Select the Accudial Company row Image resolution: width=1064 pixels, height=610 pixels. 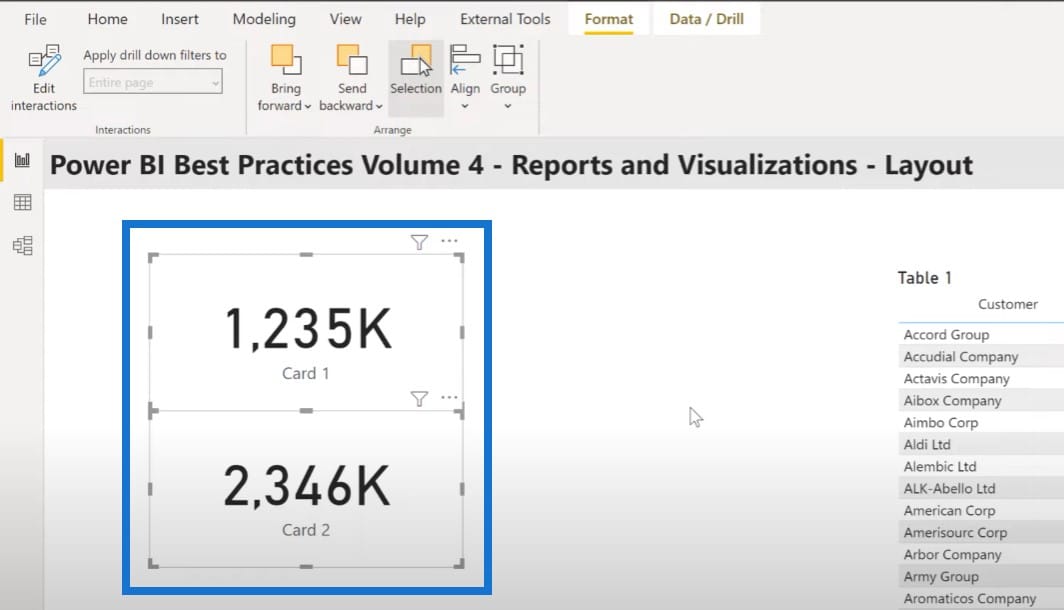click(981, 356)
